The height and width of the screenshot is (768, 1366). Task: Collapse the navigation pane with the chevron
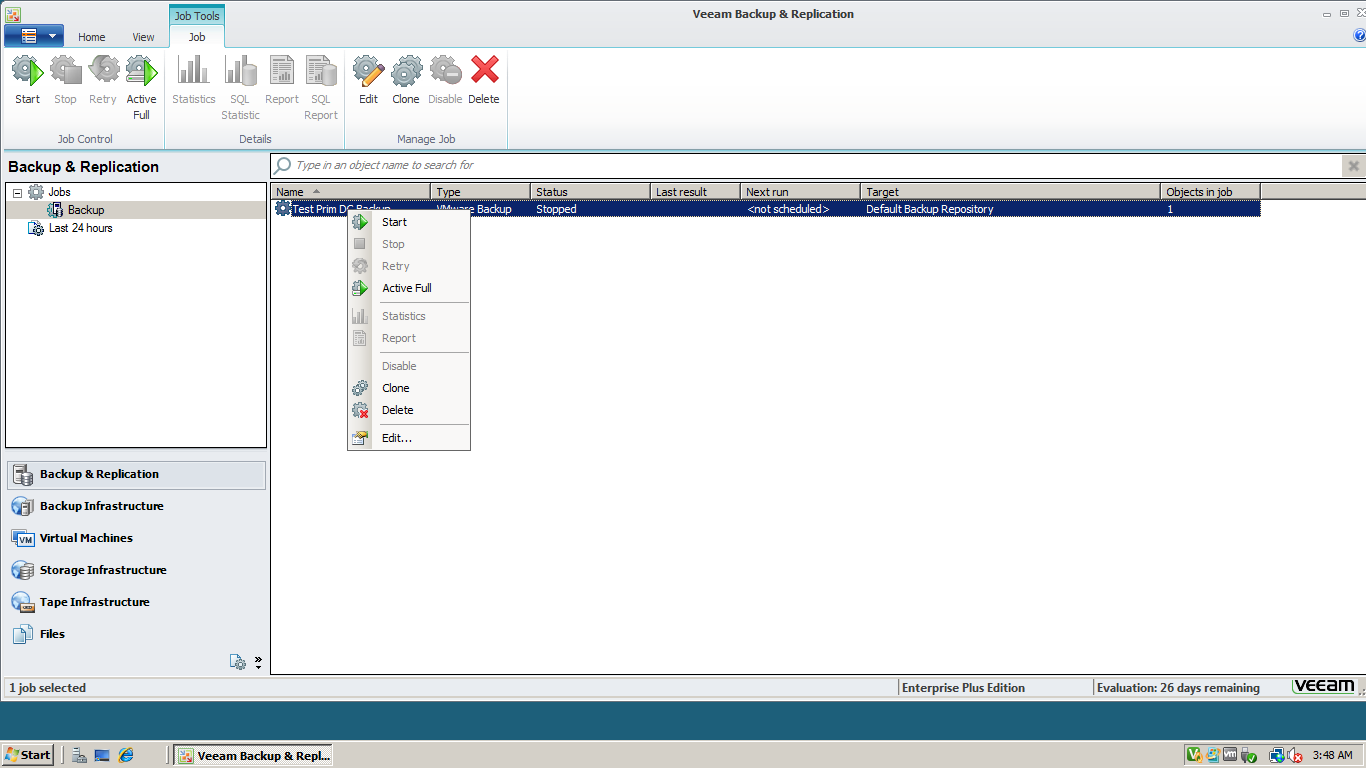tap(258, 661)
